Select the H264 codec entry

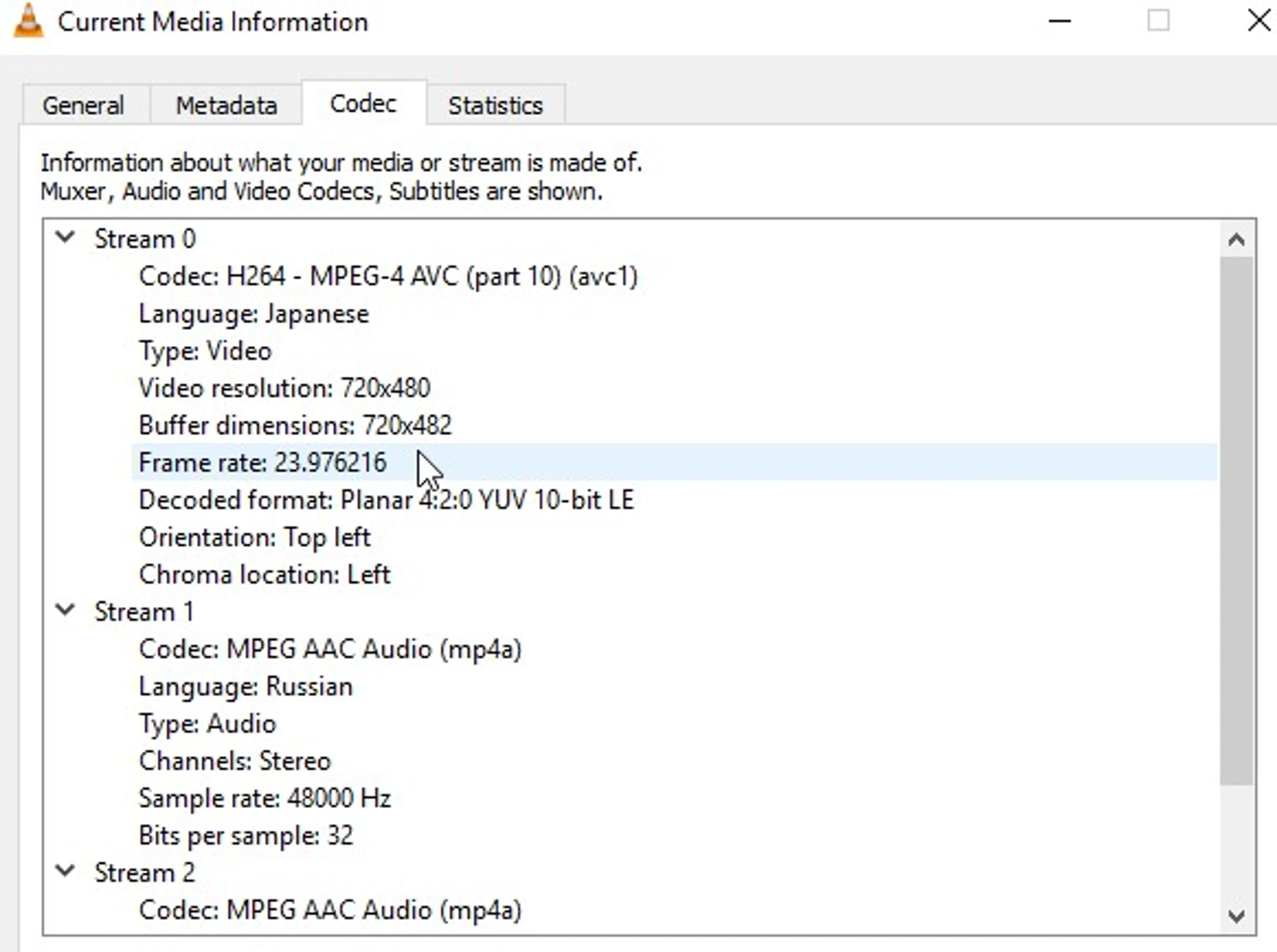pos(388,276)
